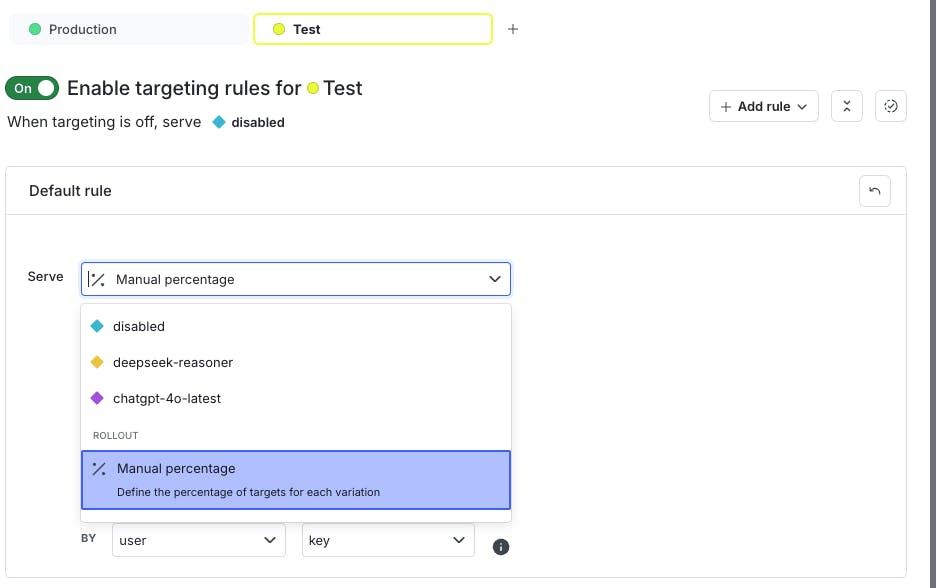Switch to the Production environment tab

click(128, 29)
